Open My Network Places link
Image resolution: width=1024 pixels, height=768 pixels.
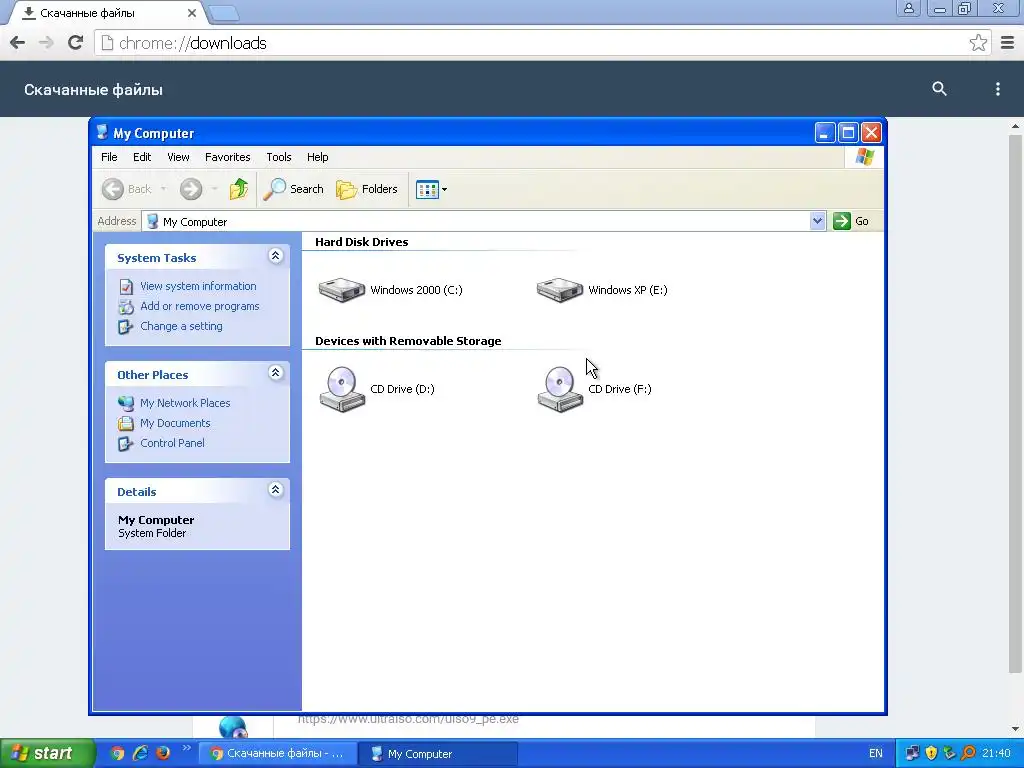185,404
